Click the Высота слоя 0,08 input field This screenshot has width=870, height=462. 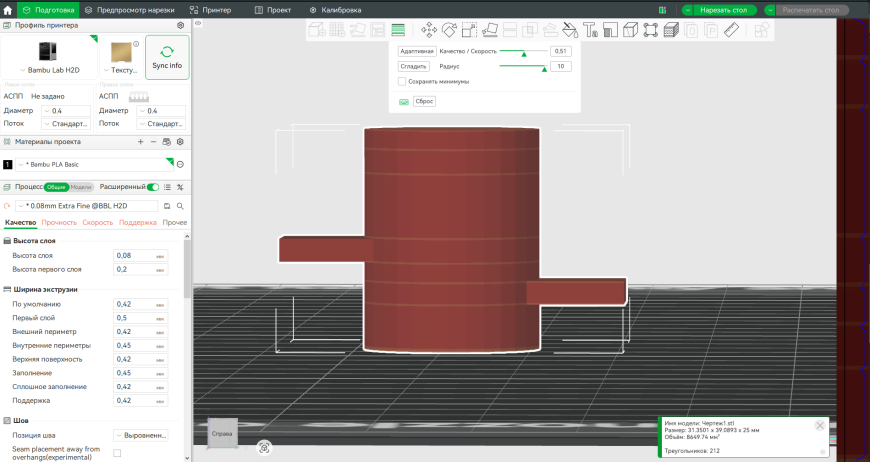(x=141, y=256)
